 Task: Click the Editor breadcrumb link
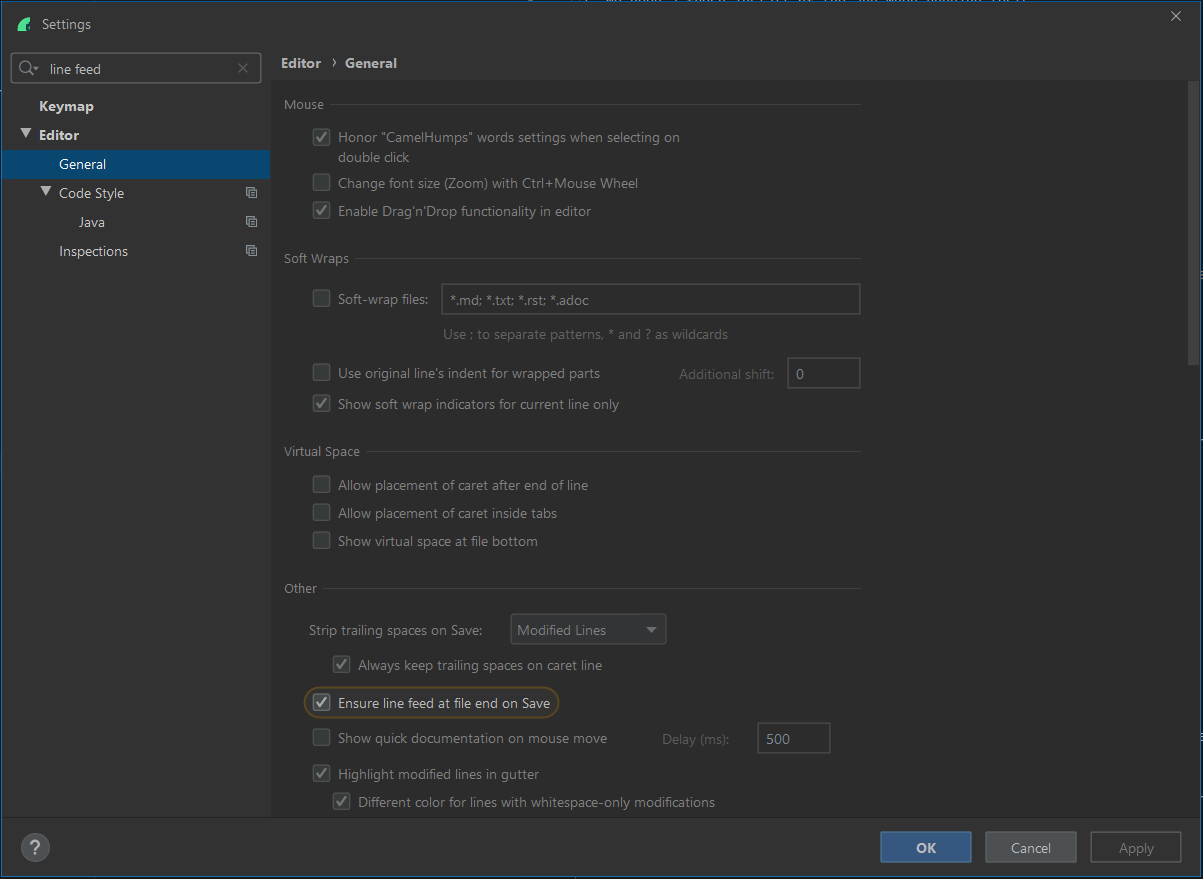pyautogui.click(x=301, y=63)
